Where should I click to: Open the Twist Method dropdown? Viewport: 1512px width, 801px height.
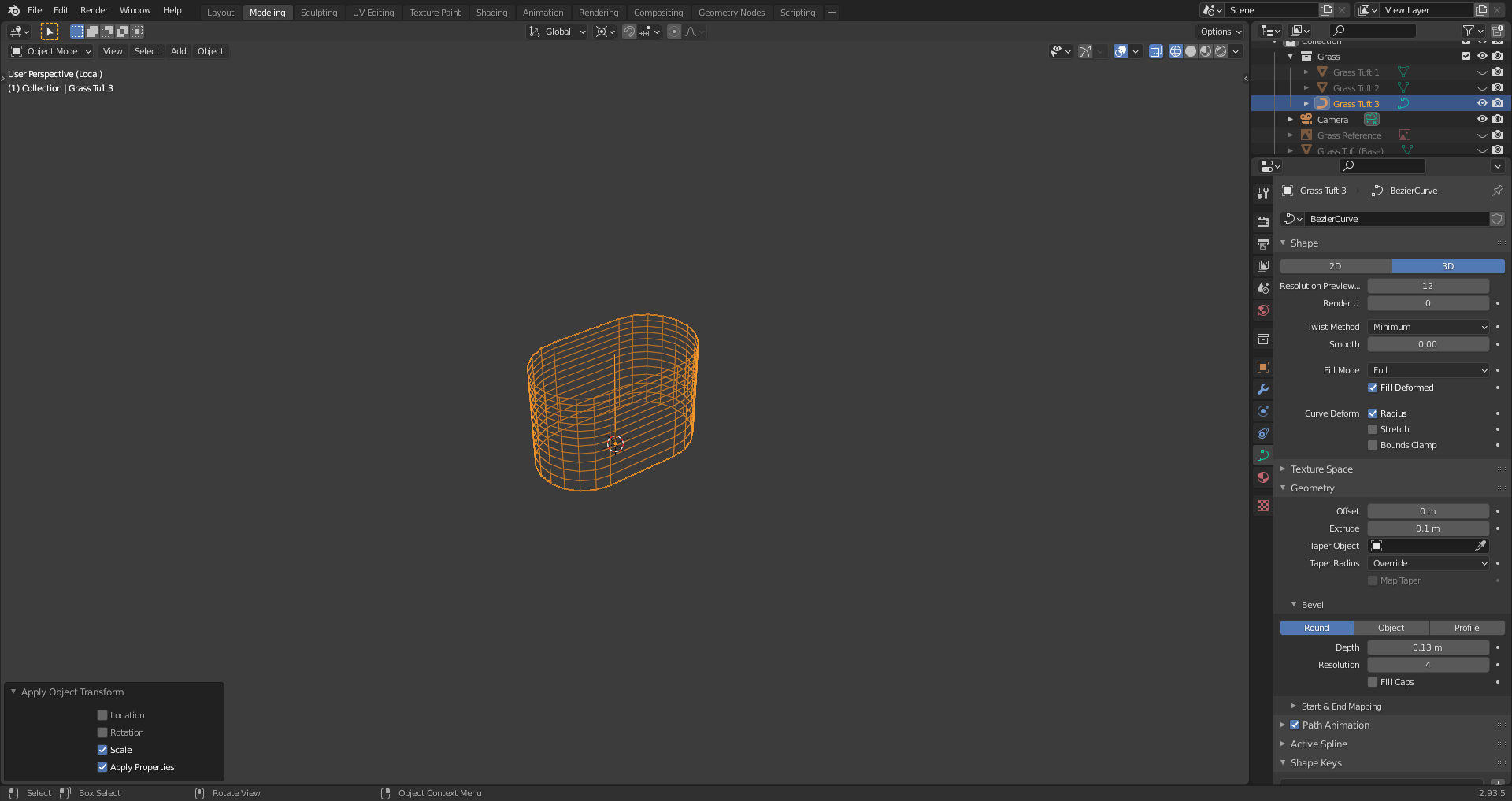click(1428, 327)
